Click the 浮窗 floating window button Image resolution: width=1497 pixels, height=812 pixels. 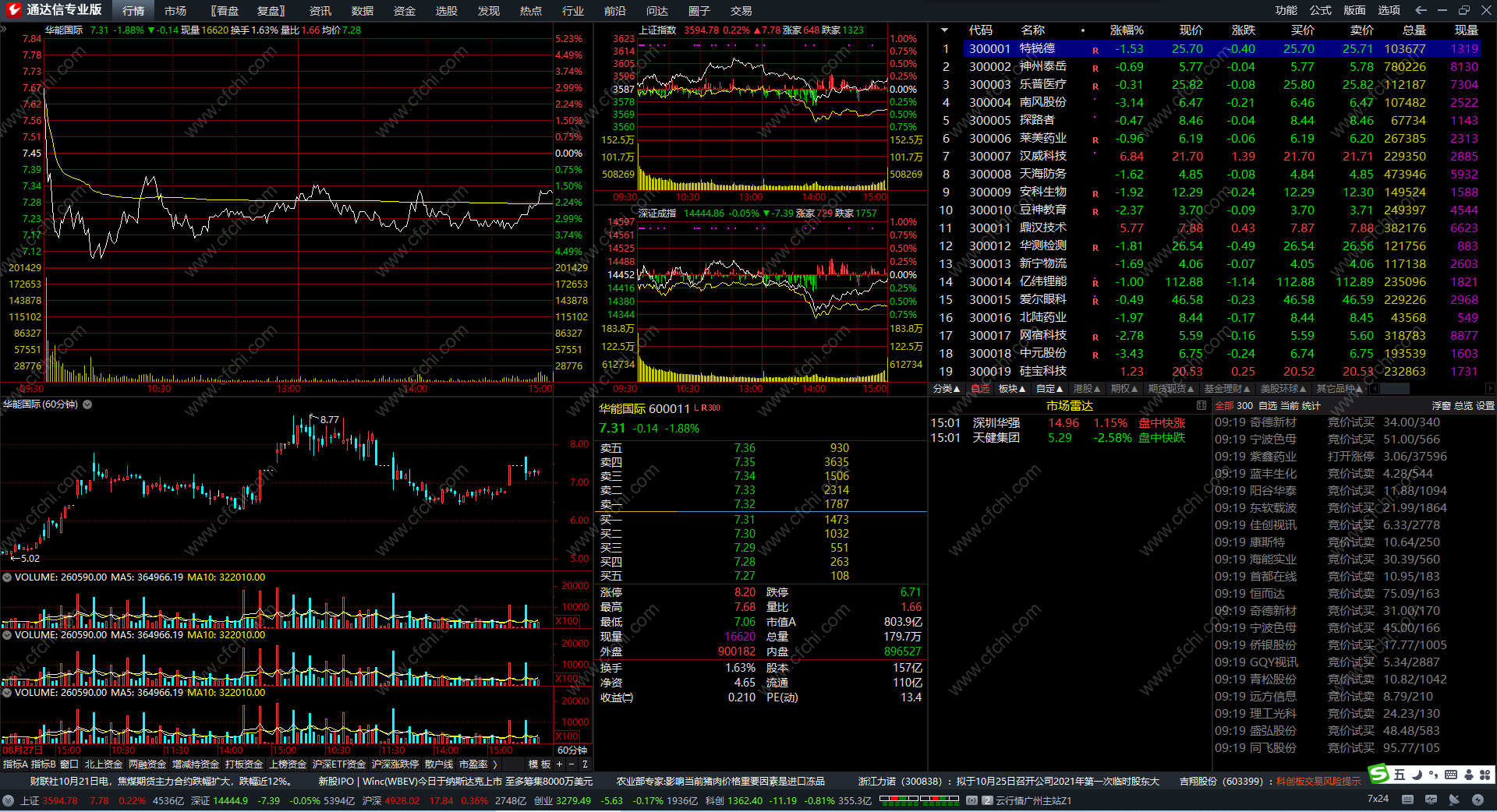pyautogui.click(x=1441, y=406)
